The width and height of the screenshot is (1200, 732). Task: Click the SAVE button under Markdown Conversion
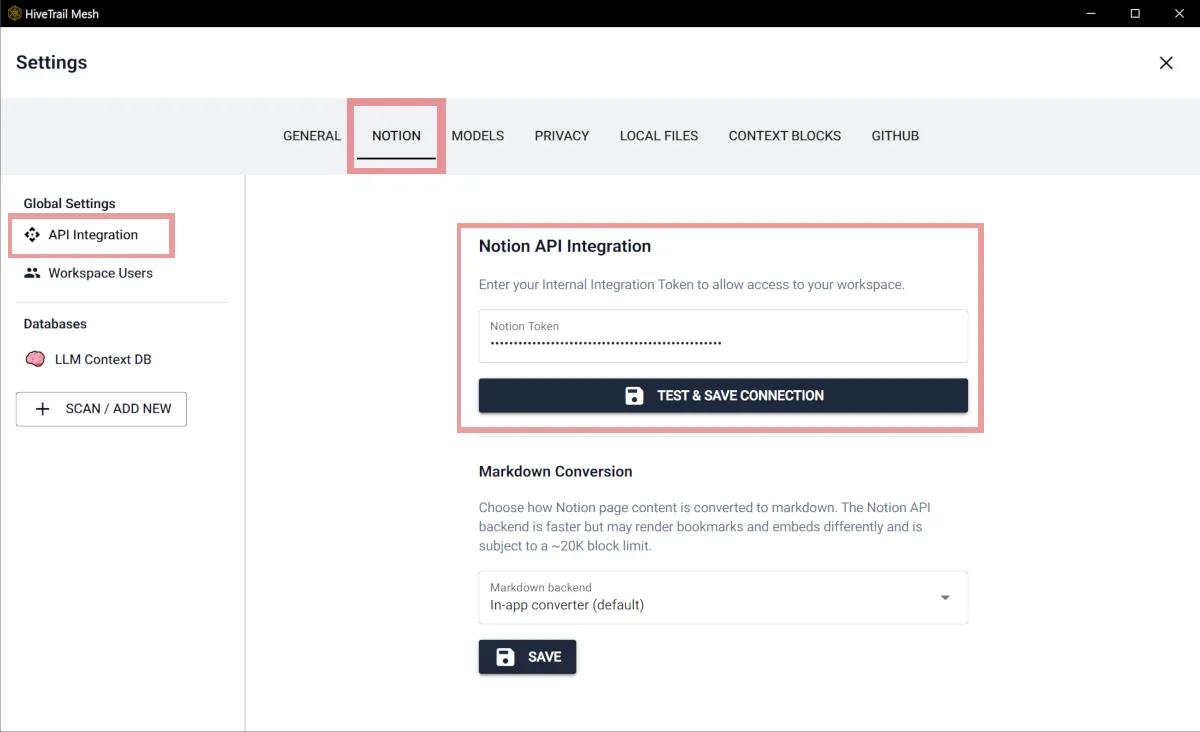point(527,657)
